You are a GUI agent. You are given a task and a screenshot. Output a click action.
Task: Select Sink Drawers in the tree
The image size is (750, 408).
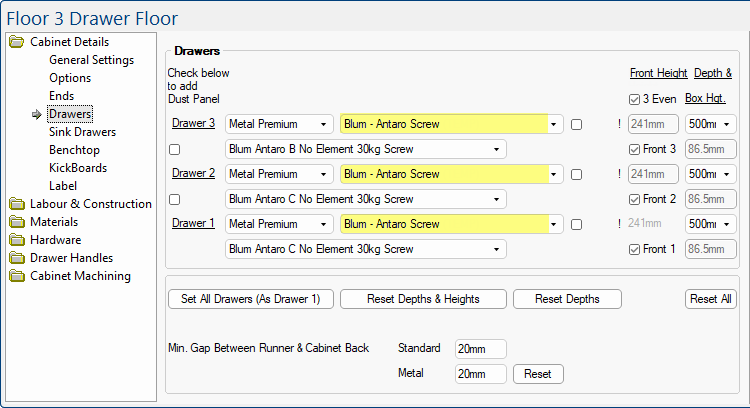pos(82,132)
